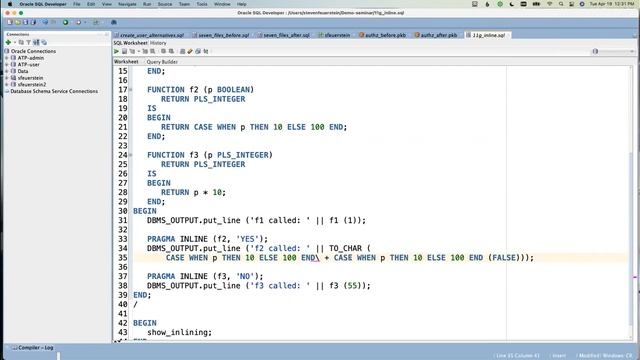Open the Forward navigation history dropdown arrow
The height and width of the screenshot is (360, 640).
pos(85,22)
